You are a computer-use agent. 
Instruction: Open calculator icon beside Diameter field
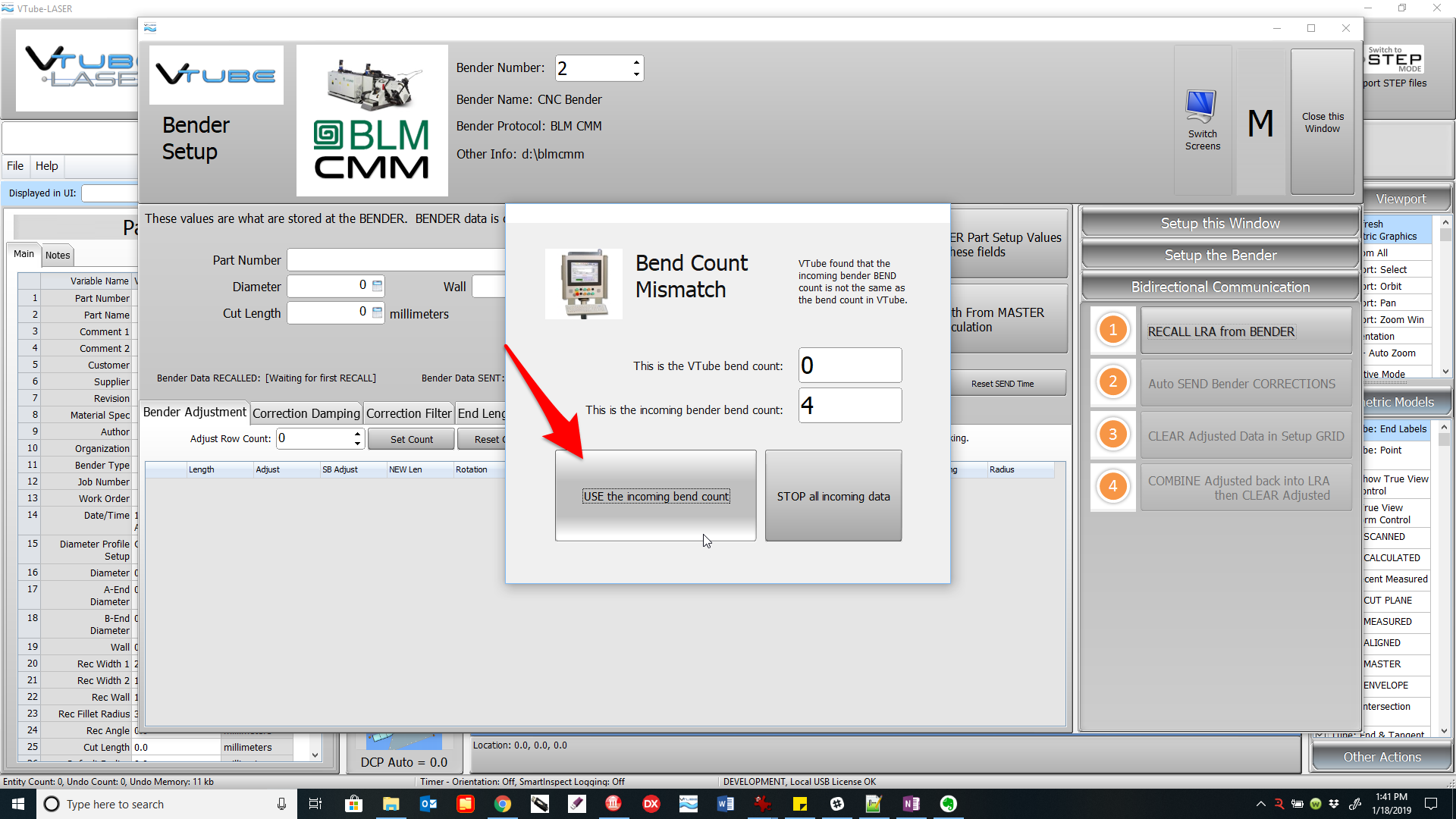pyautogui.click(x=377, y=286)
